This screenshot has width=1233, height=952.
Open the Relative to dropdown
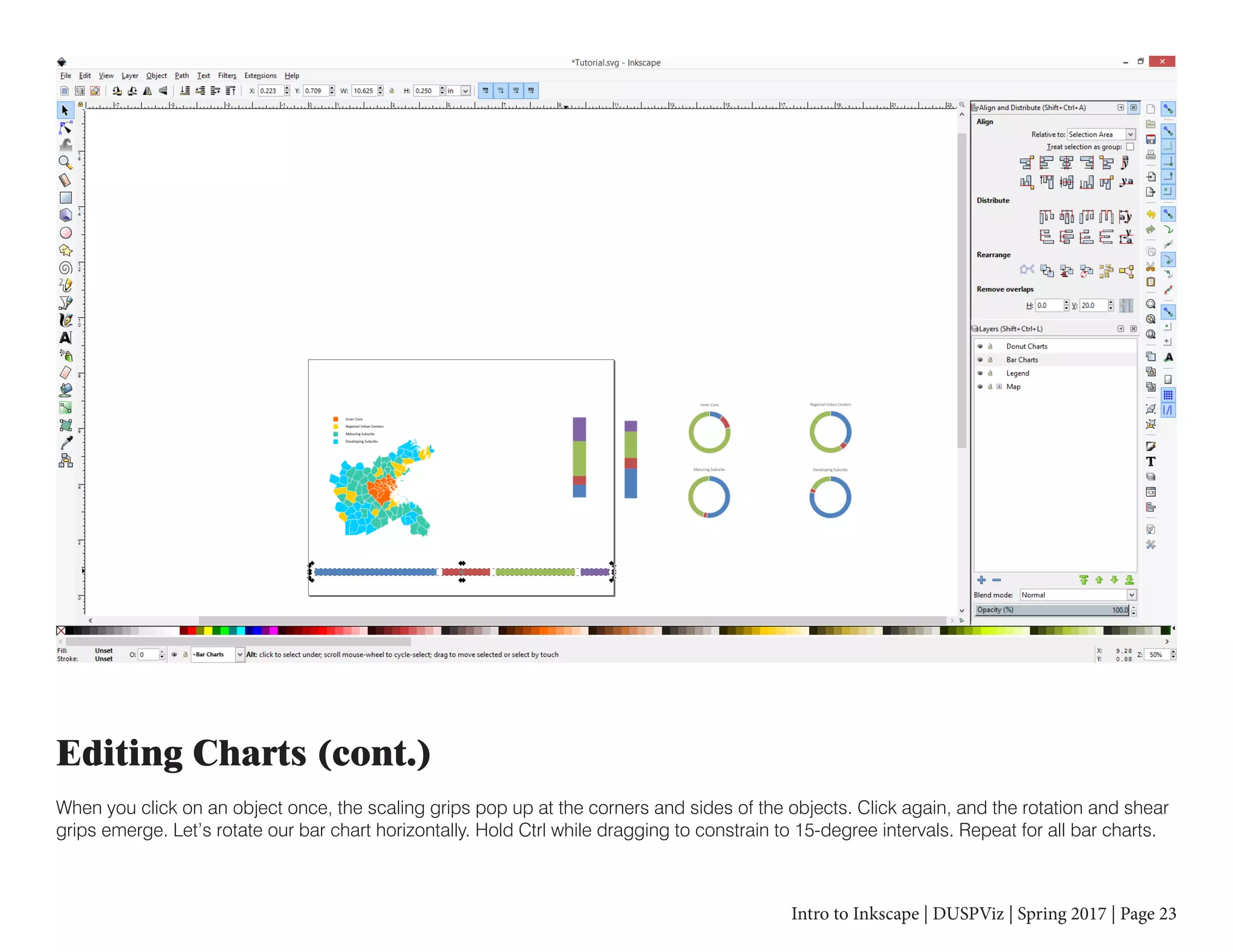coord(1101,135)
